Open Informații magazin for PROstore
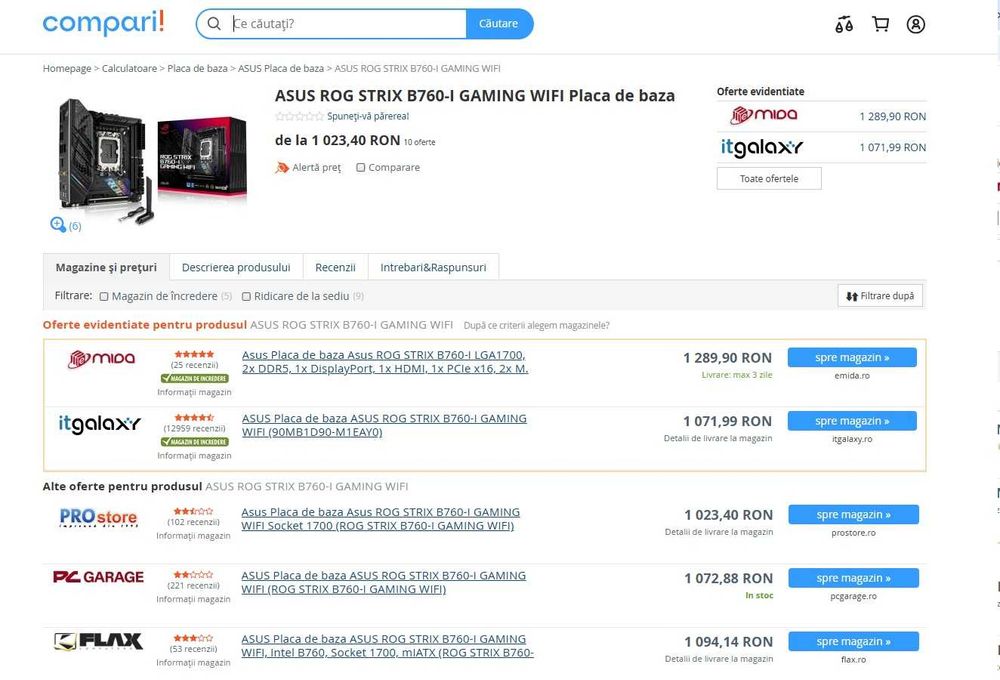Viewport: 1000px width, 680px height. (x=193, y=536)
